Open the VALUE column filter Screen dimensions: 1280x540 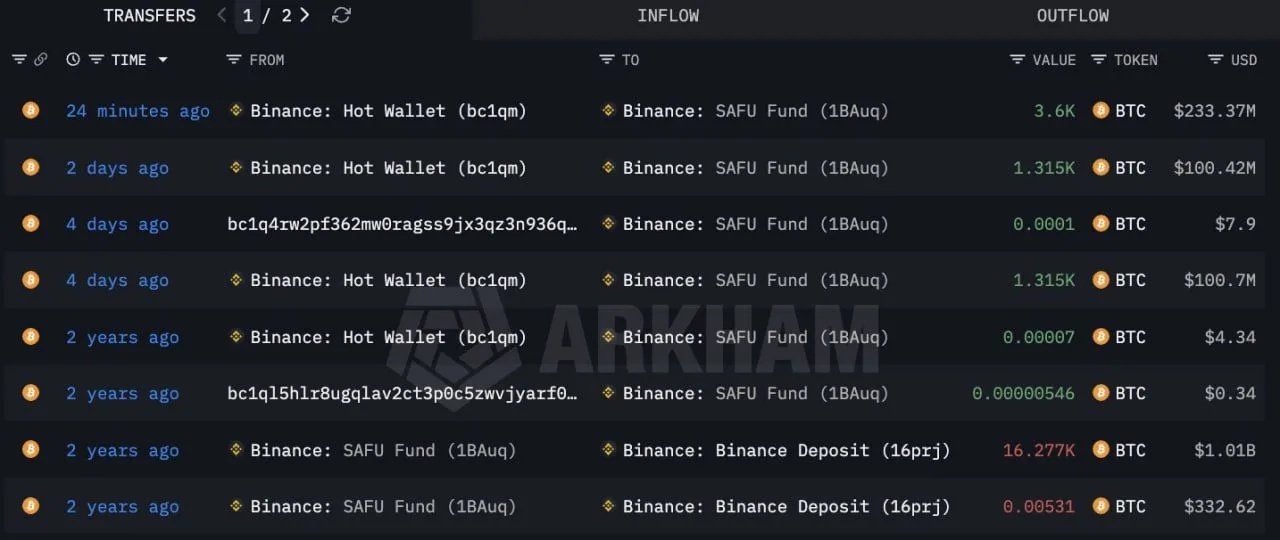1017,60
